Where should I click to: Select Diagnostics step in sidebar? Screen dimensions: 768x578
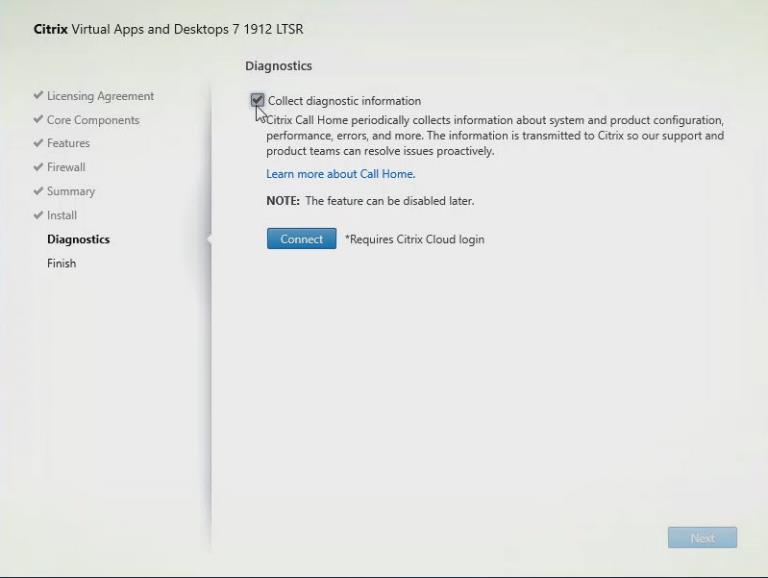coord(78,239)
